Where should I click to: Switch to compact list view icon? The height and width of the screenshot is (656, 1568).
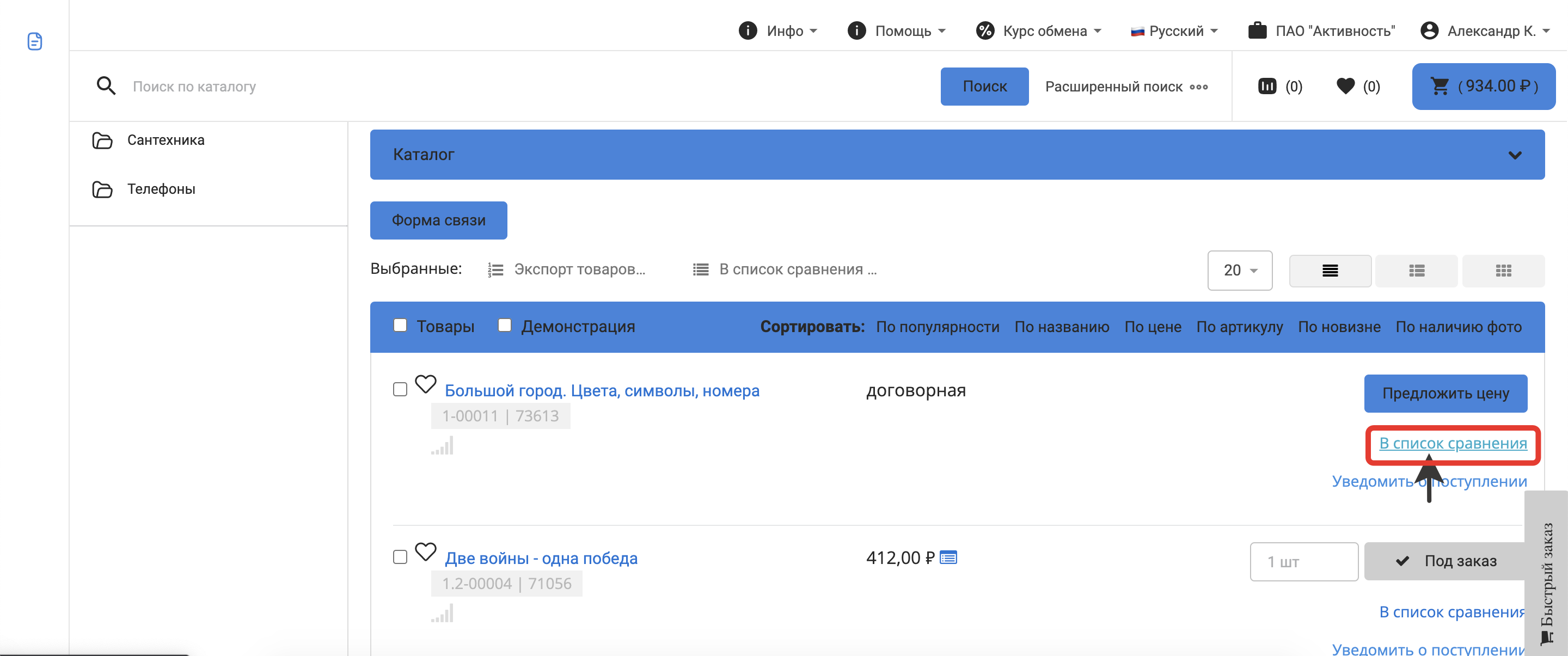1330,271
